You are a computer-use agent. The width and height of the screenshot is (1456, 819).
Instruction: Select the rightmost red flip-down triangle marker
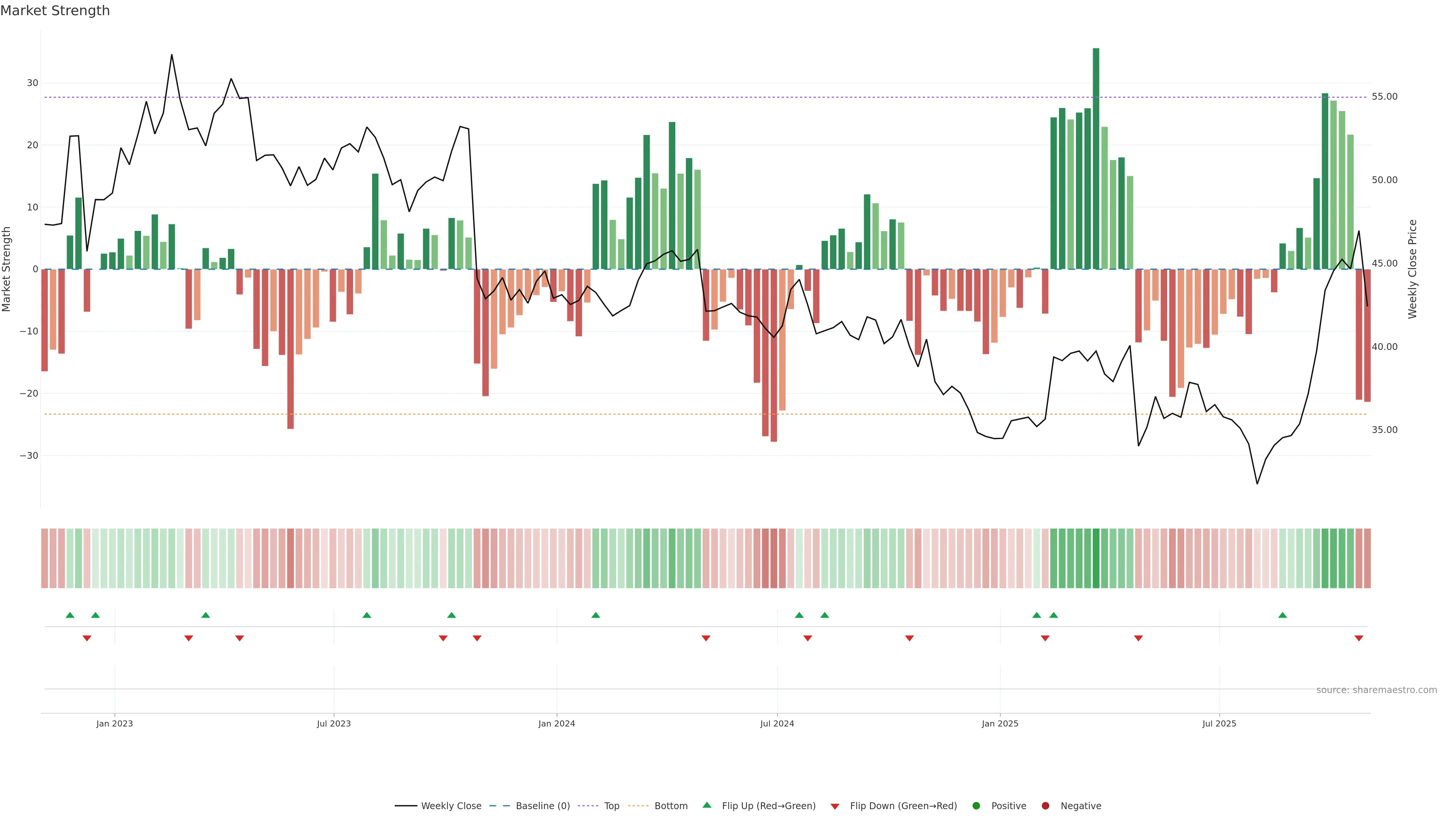pos(1359,638)
